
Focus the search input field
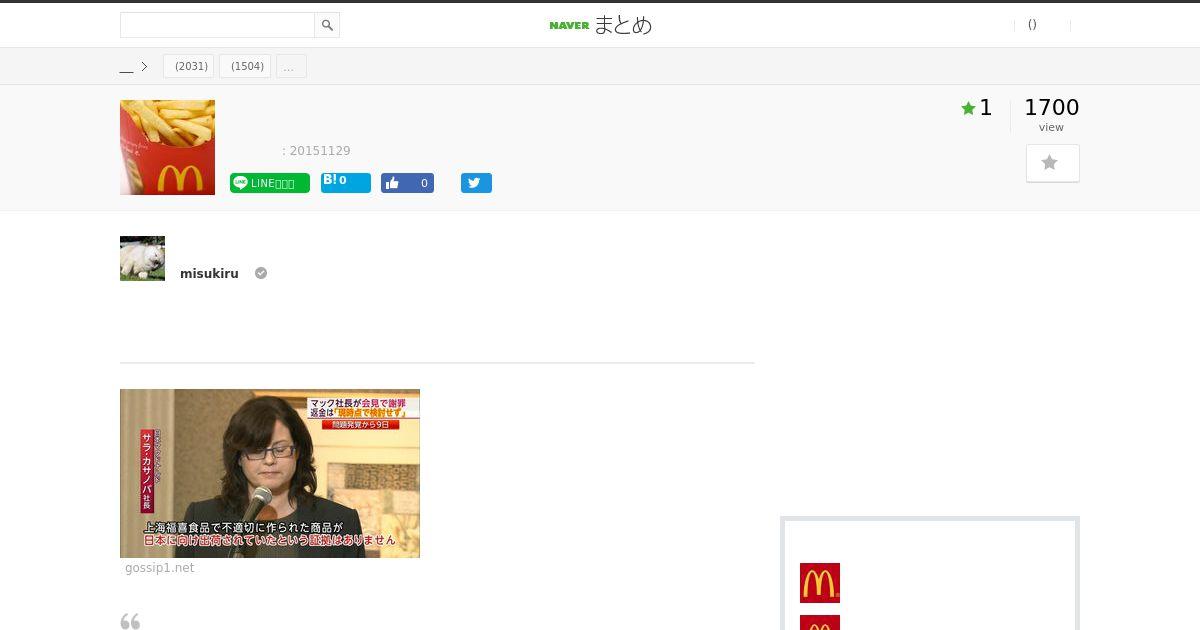pos(217,25)
